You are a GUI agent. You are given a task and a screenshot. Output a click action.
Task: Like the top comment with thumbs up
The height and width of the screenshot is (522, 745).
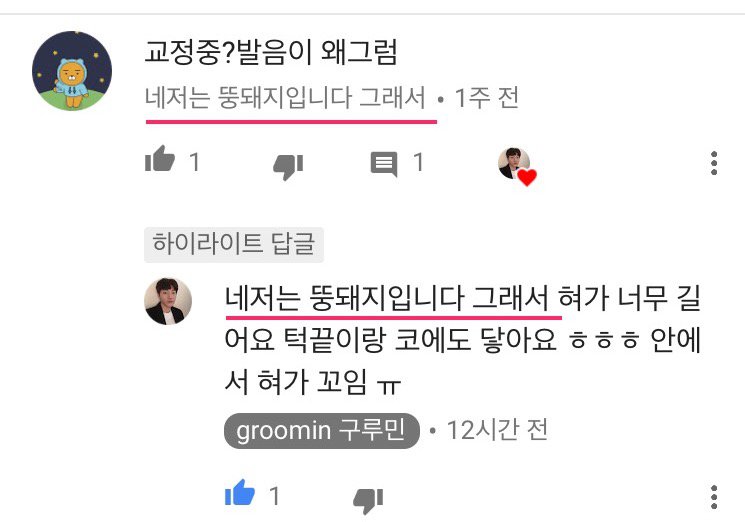[x=160, y=160]
